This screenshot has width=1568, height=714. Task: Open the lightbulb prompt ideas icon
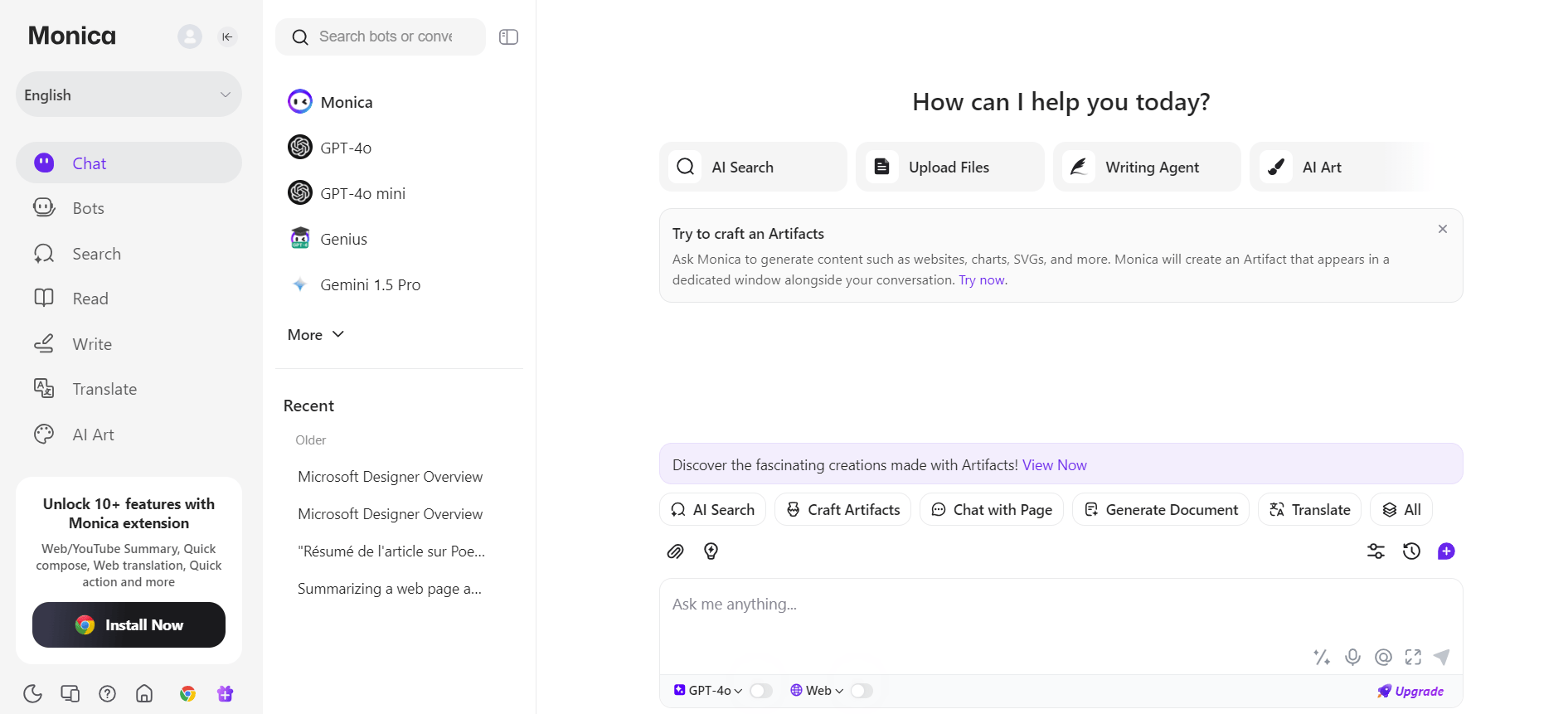[x=711, y=551]
